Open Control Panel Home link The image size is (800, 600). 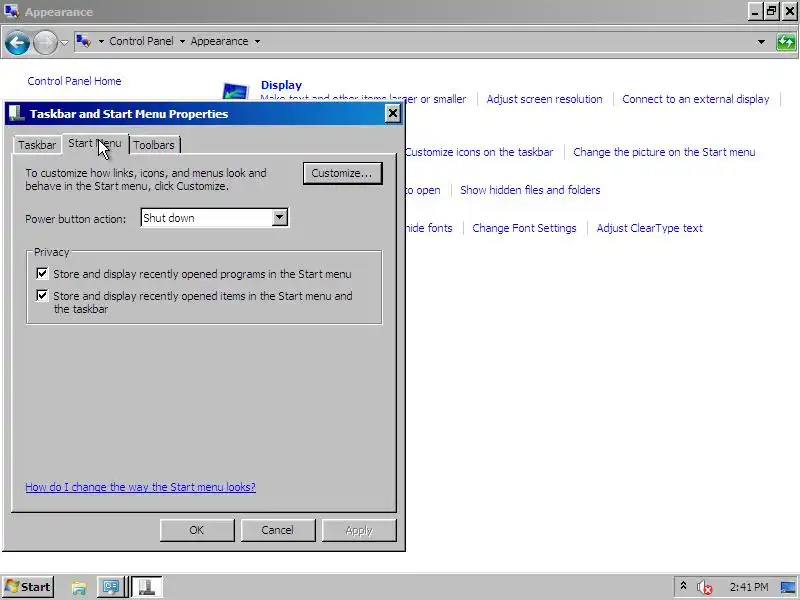coord(74,81)
